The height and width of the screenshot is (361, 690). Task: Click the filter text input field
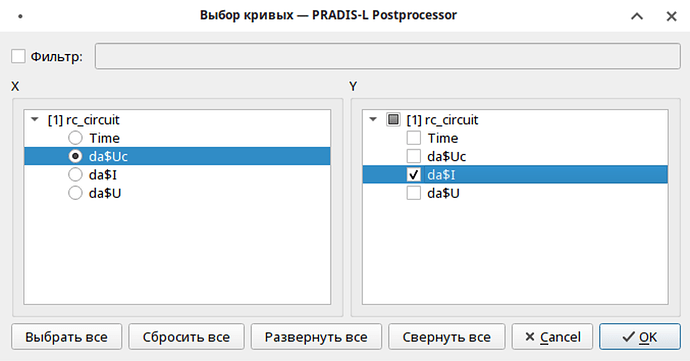pos(388,56)
